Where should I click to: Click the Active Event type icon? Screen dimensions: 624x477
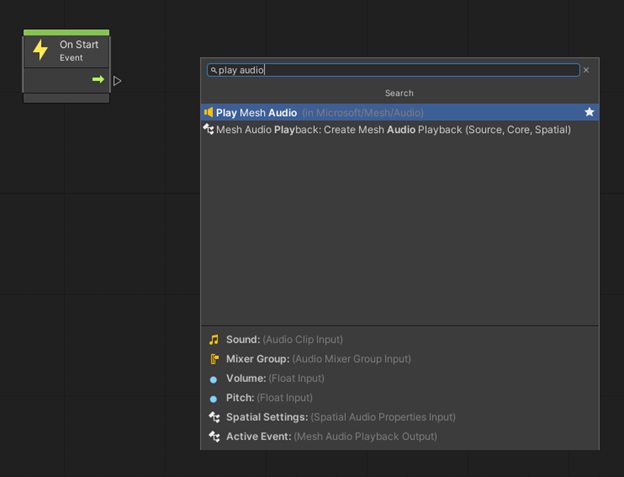click(x=214, y=436)
